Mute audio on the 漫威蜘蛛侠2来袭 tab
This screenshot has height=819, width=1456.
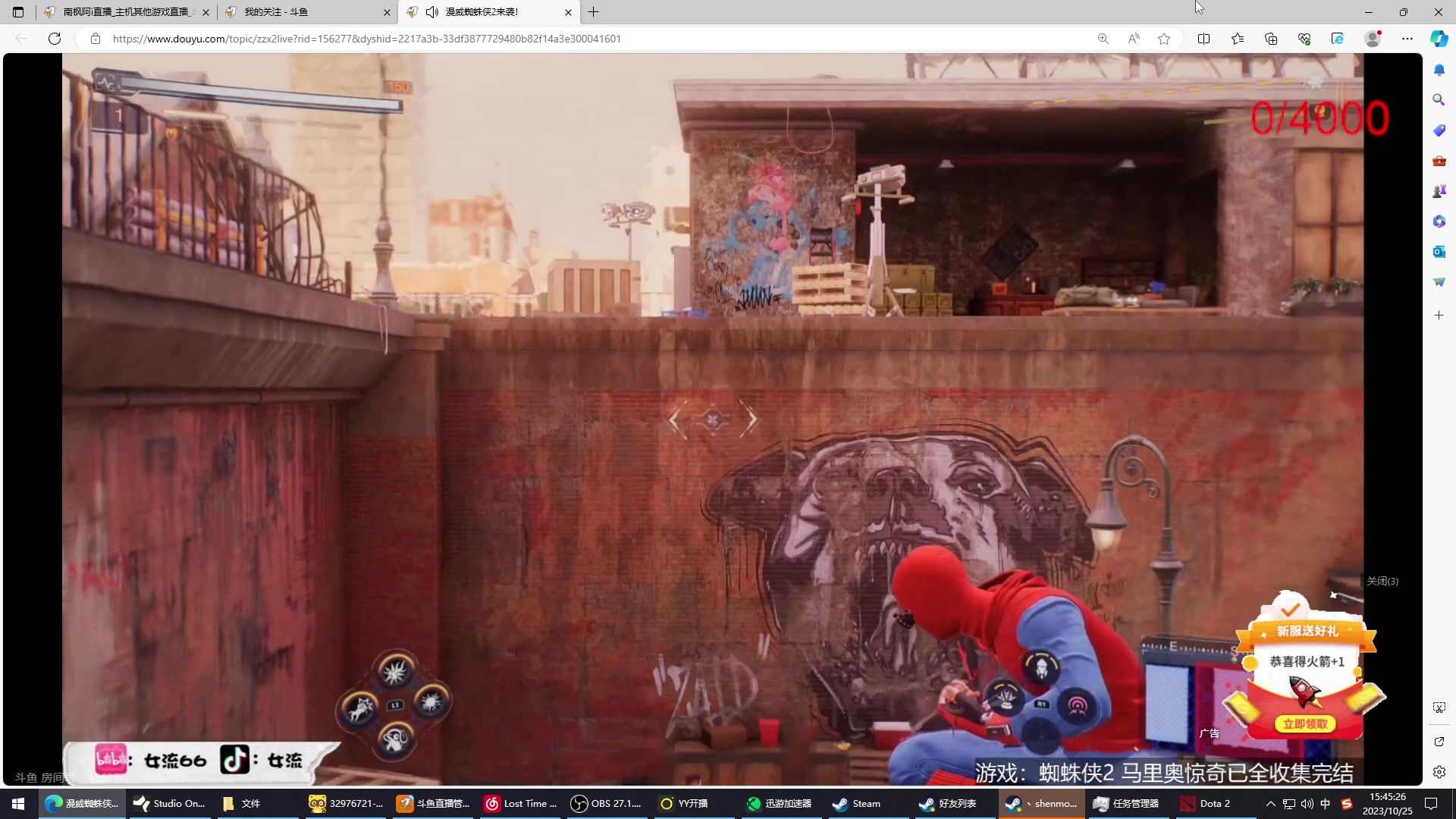(432, 12)
